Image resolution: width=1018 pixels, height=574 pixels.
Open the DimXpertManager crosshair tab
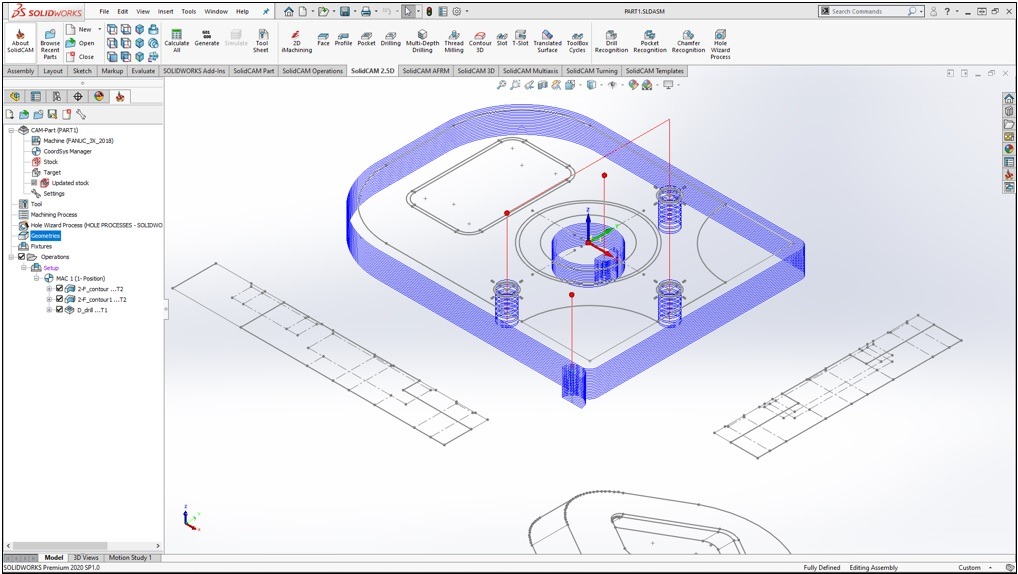(77, 96)
